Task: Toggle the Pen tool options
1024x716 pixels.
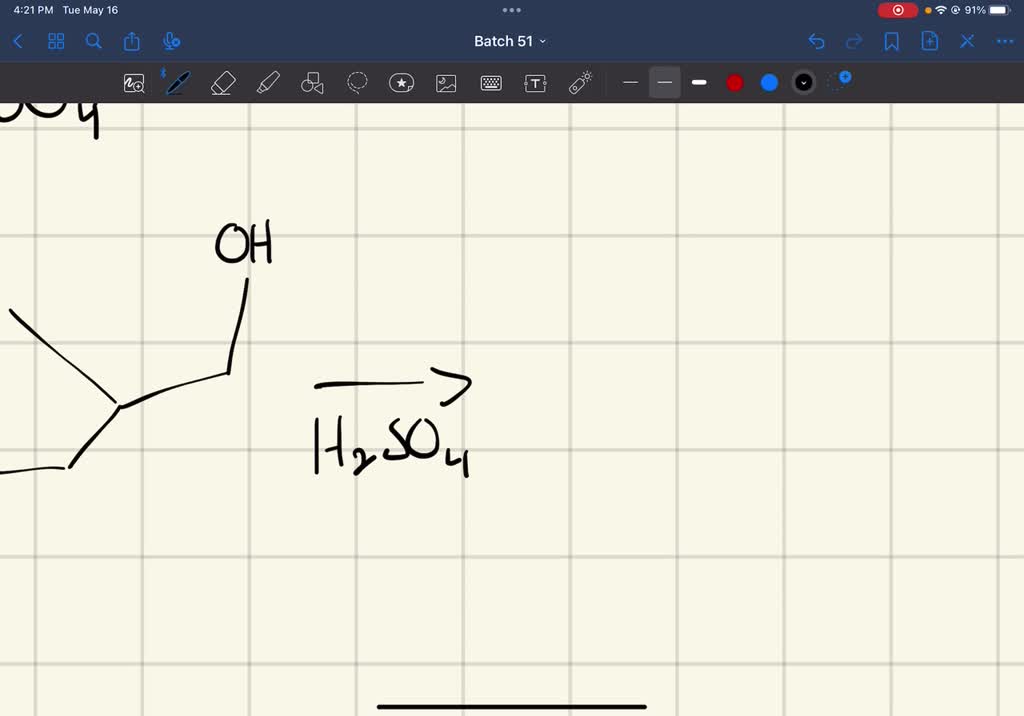Action: [x=176, y=82]
